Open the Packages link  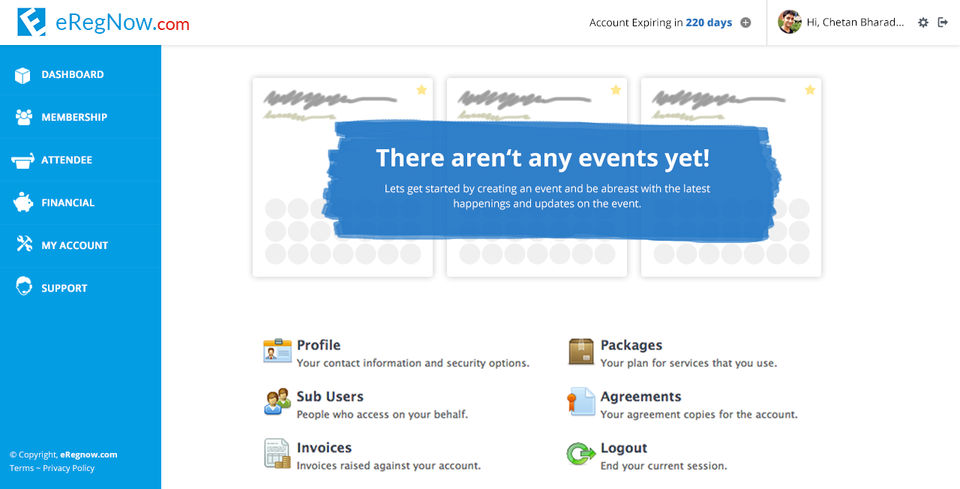(x=631, y=345)
